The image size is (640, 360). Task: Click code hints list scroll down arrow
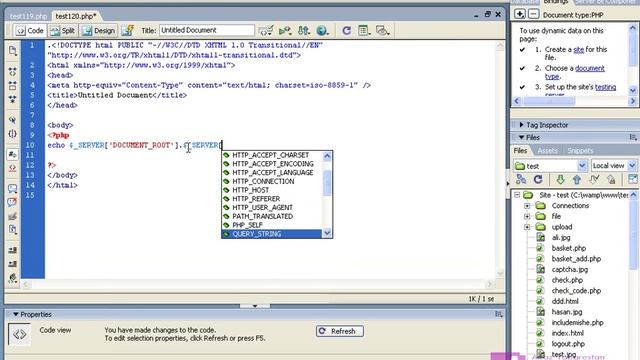pos(327,233)
